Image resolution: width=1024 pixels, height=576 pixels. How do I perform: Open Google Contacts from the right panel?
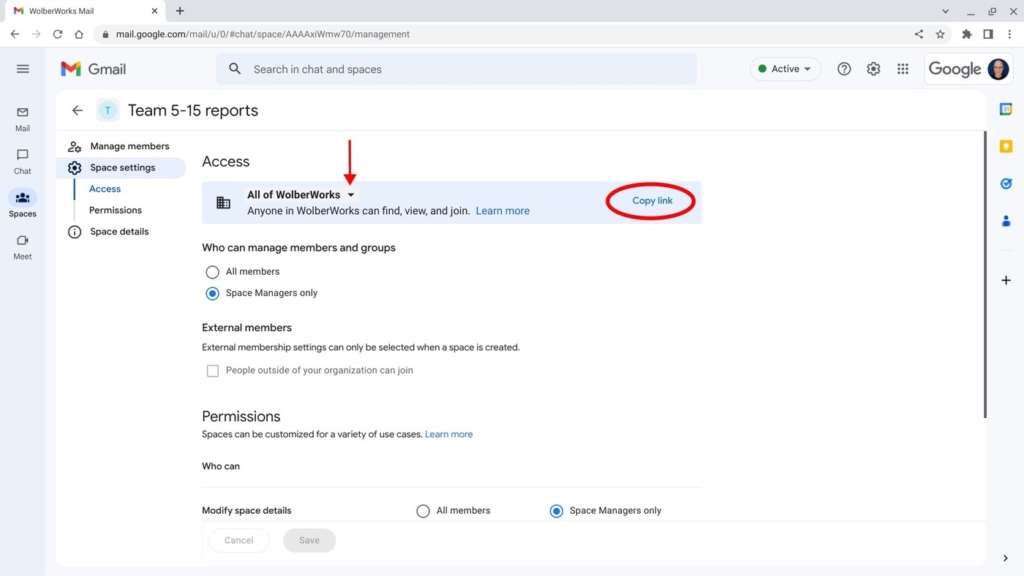click(x=1006, y=221)
